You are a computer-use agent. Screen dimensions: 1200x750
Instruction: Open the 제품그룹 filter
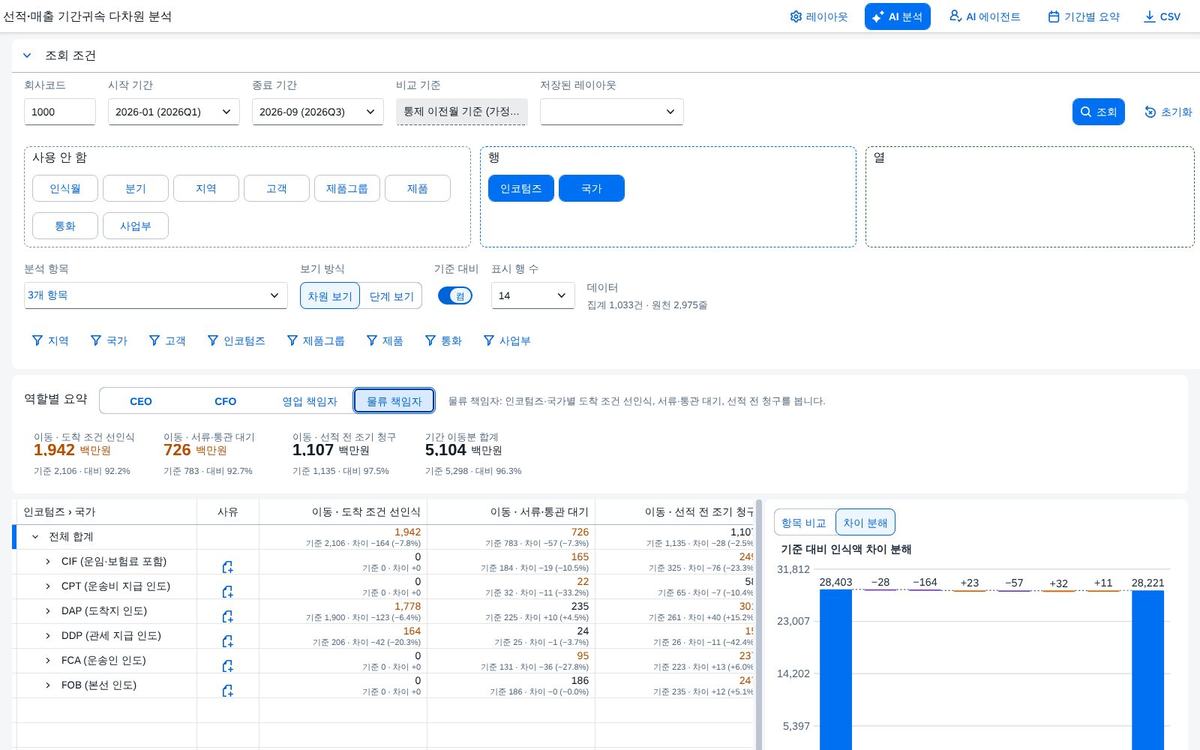tap(315, 341)
